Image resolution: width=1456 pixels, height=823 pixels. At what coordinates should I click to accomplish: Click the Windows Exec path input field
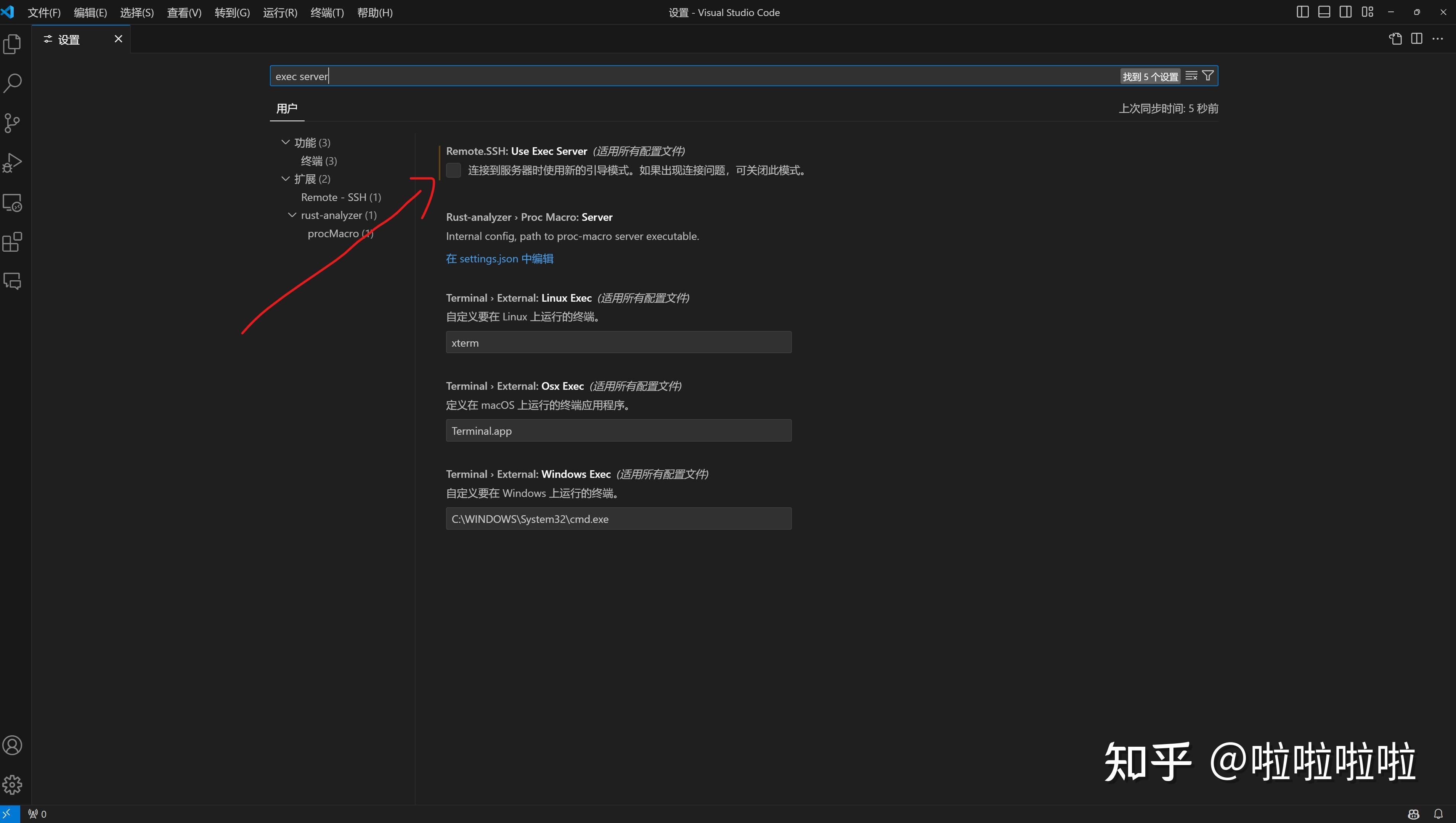coord(618,518)
